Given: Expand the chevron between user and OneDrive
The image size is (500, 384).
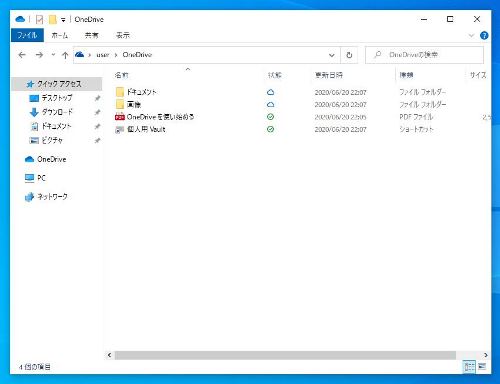Looking at the screenshot, I should pos(116,55).
